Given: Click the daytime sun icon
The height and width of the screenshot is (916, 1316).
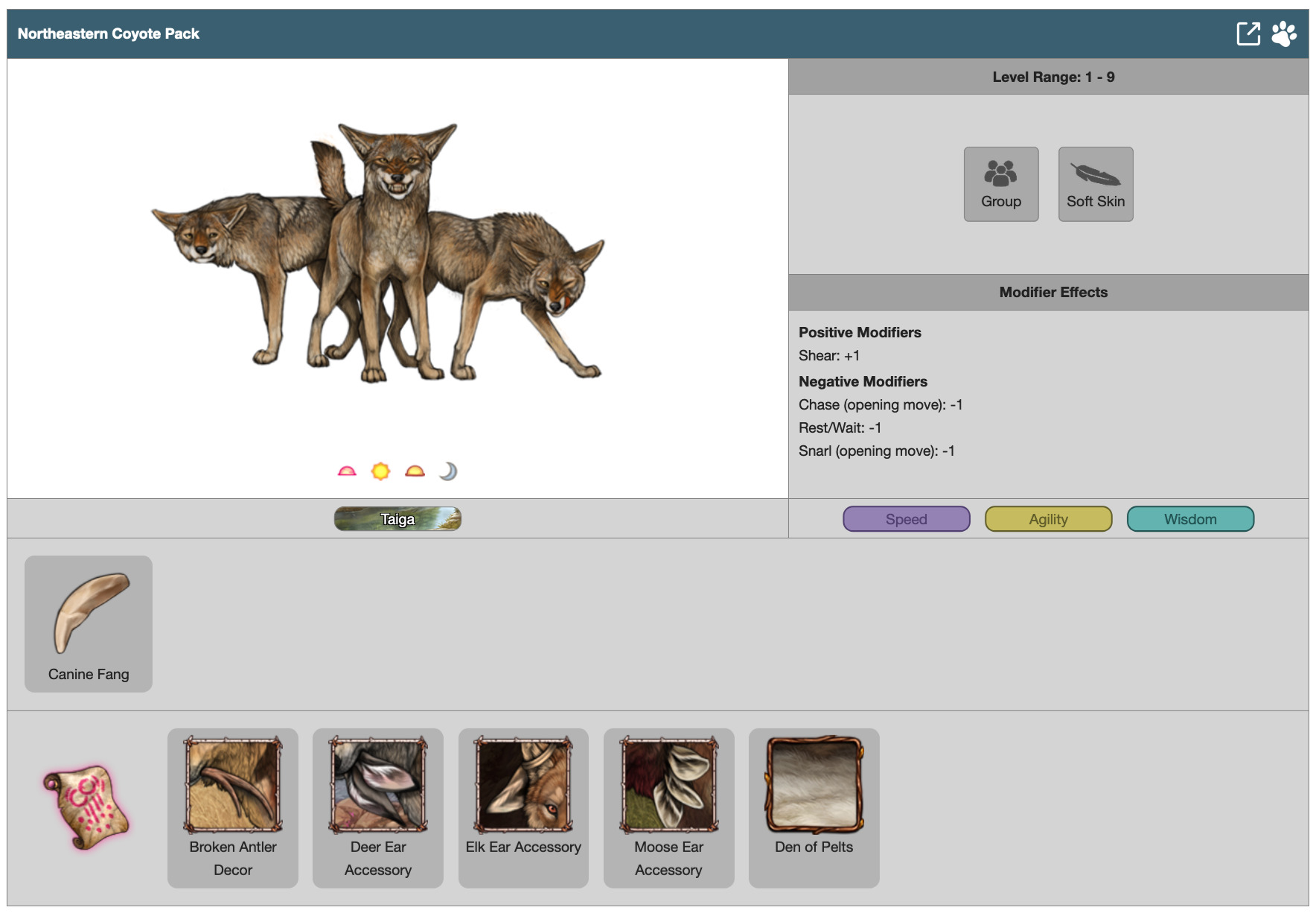Looking at the screenshot, I should point(380,471).
